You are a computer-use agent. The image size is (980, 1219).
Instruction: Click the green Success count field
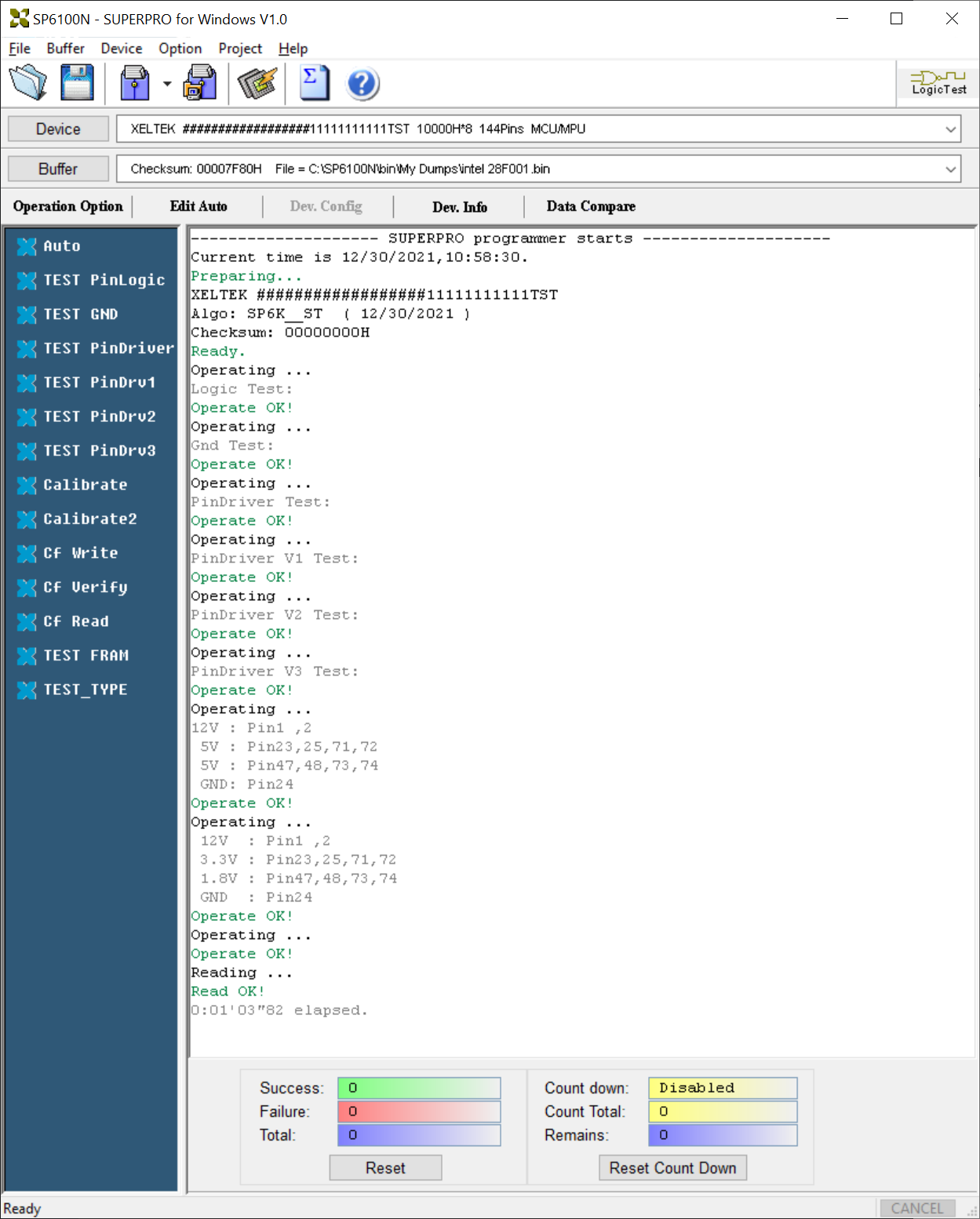coord(419,1088)
